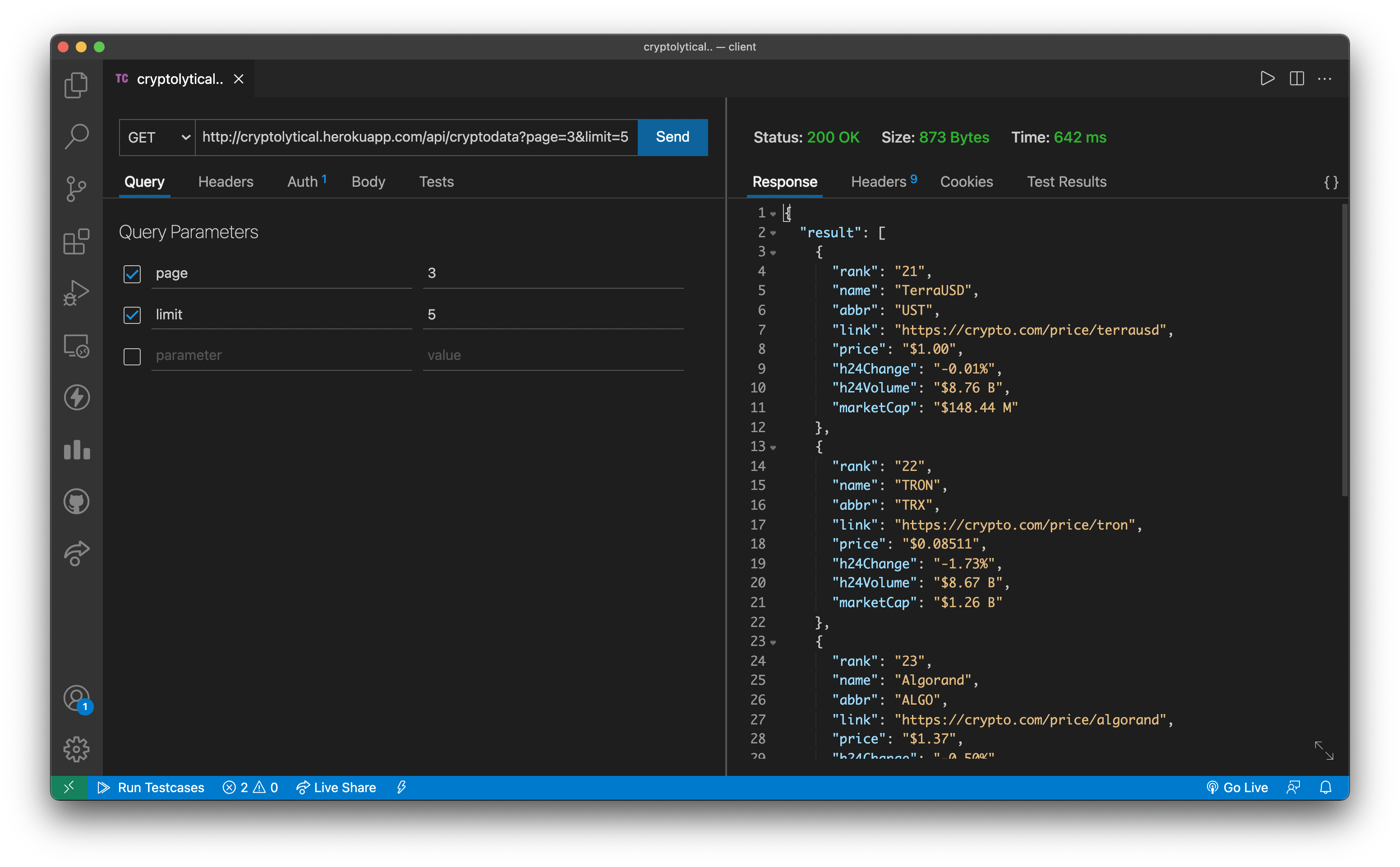Open Remote Explorer monitor icon
This screenshot has height=867, width=1400.
click(x=76, y=346)
